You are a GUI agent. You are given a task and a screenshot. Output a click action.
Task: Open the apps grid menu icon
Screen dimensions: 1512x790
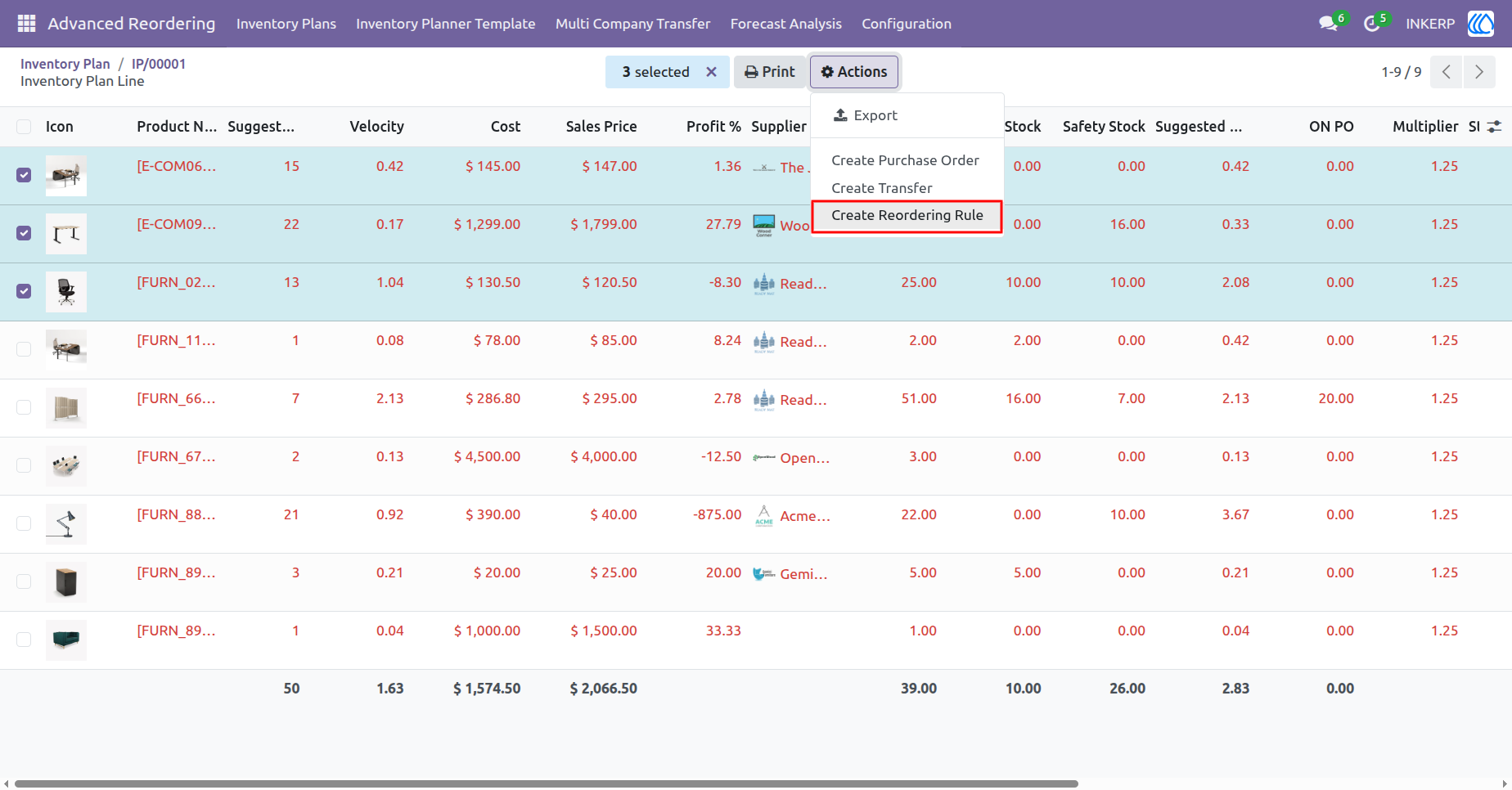(26, 24)
